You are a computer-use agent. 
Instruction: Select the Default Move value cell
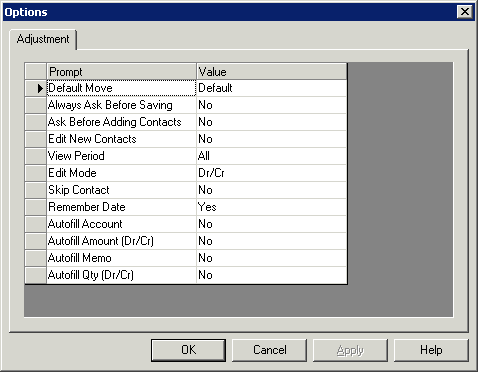click(x=272, y=88)
